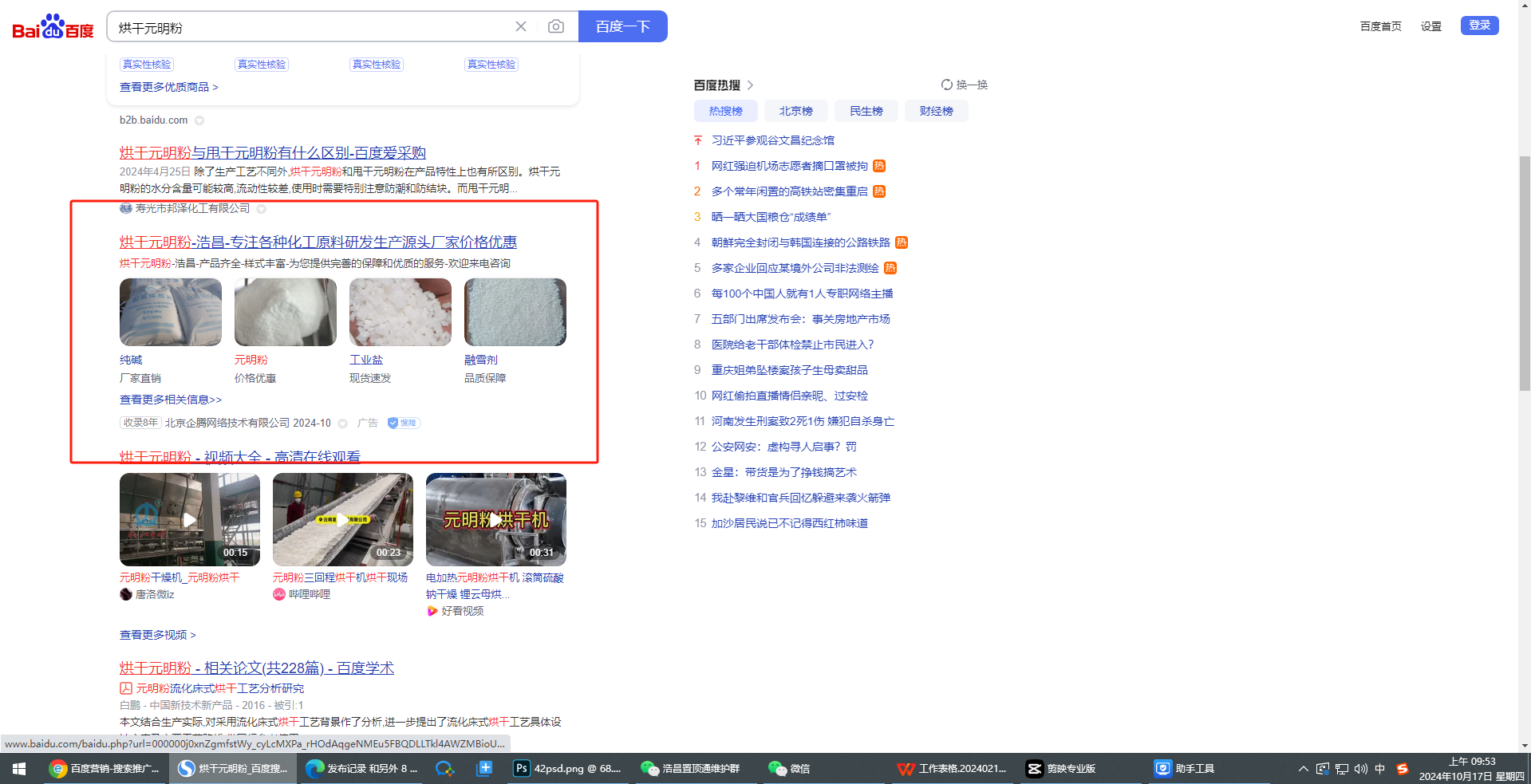Click the 保障 shield badge icon
This screenshot has width=1531, height=784.
point(404,423)
